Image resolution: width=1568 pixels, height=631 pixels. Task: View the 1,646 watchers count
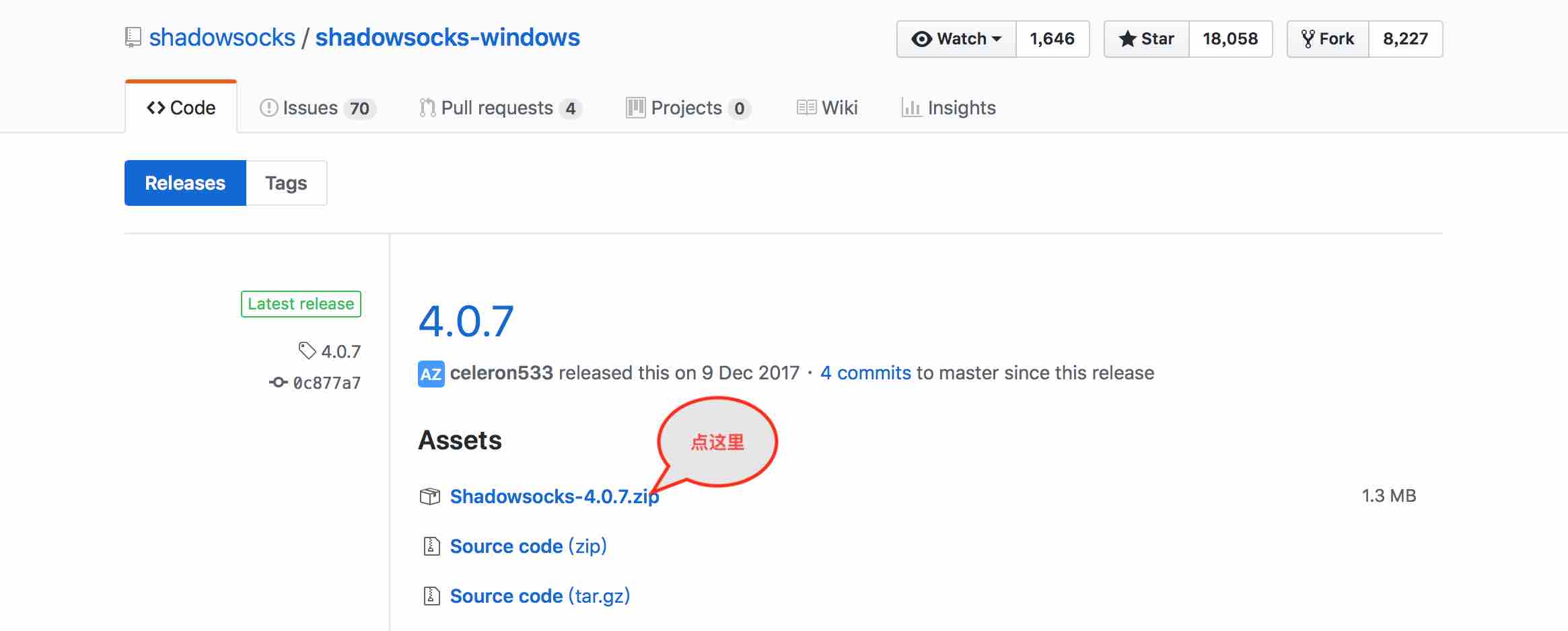[1053, 39]
